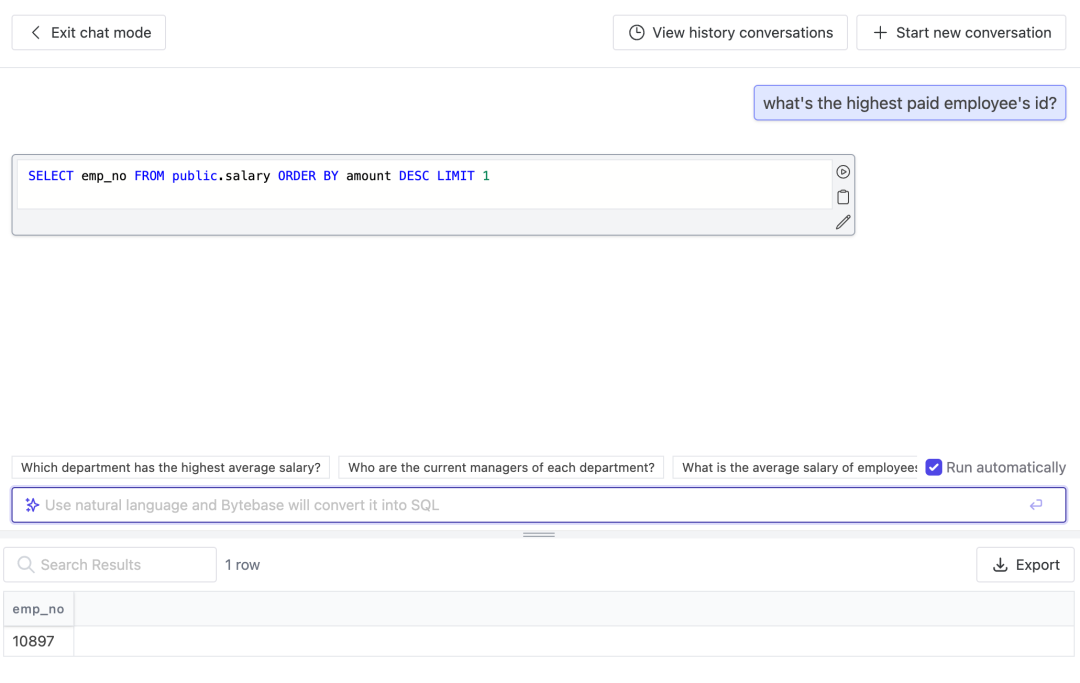Focus the natural language prompt input
The height and width of the screenshot is (683, 1080).
pyautogui.click(x=530, y=505)
